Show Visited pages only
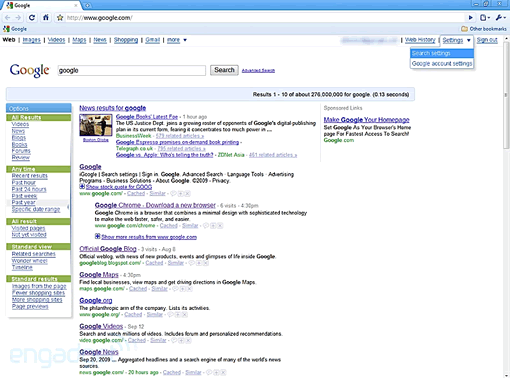Screen dimensions: 510x378 coord(28,228)
